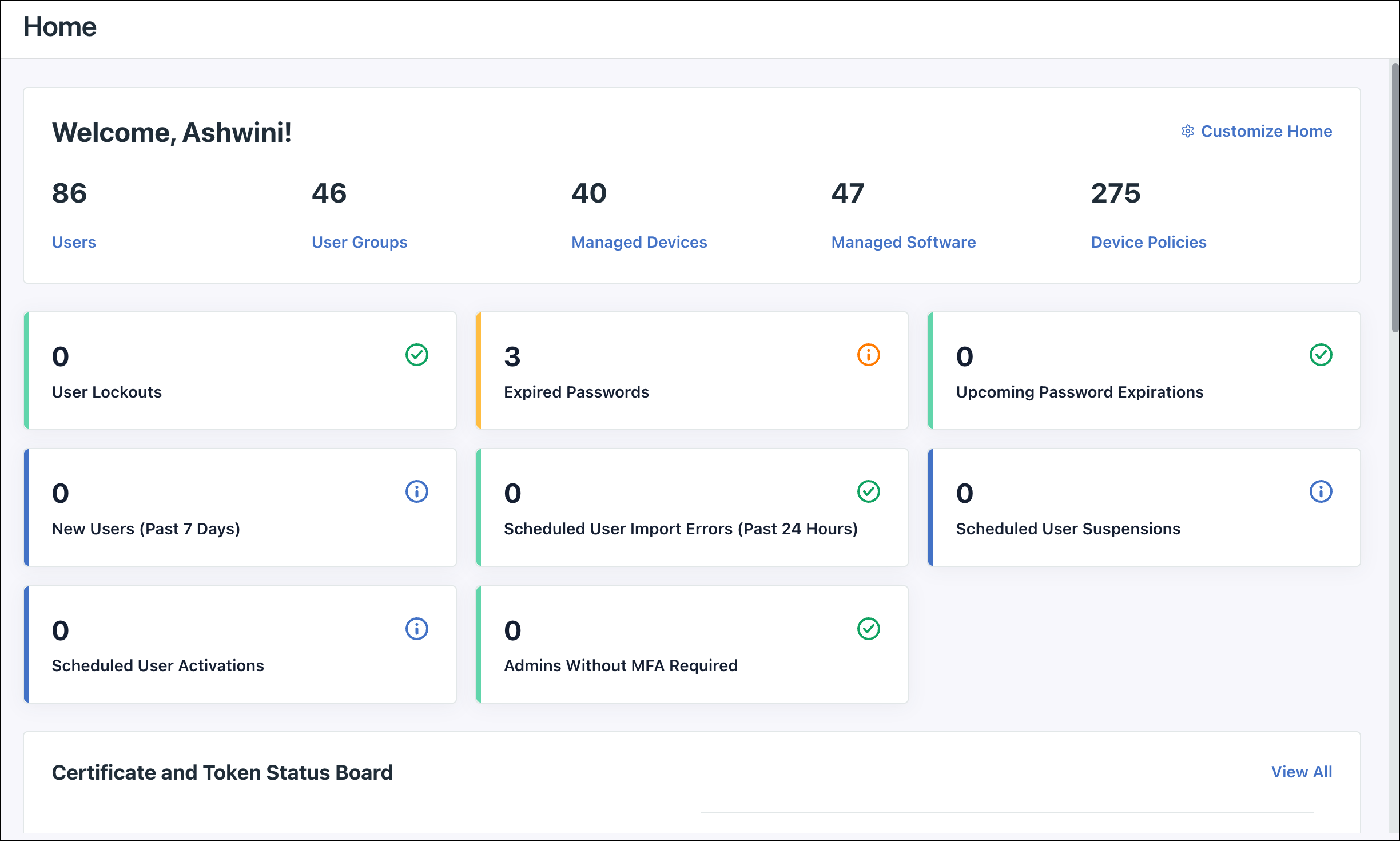Click info icon on Scheduled User Suspensions card
This screenshot has height=841, width=1400.
pyautogui.click(x=1321, y=491)
